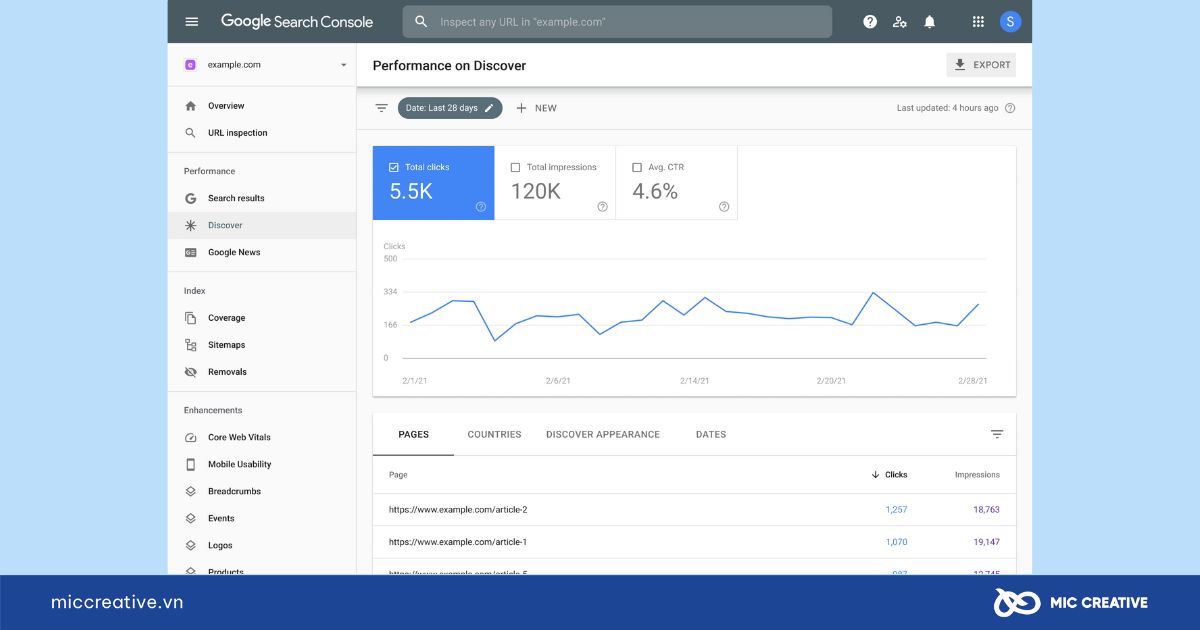Switch to the DATES tab
This screenshot has width=1200, height=630.
711,435
